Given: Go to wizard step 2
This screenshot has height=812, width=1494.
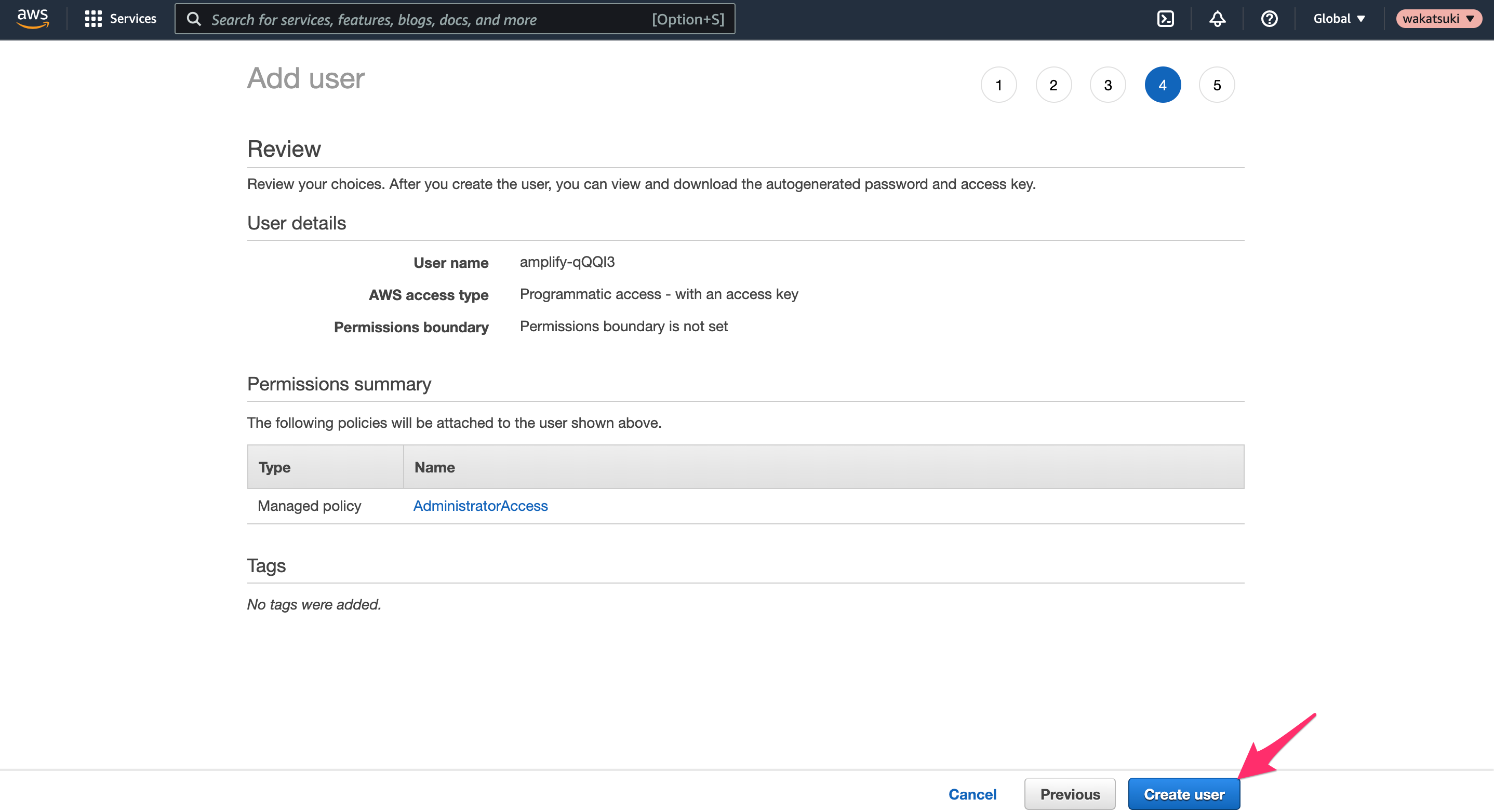Looking at the screenshot, I should point(1053,85).
